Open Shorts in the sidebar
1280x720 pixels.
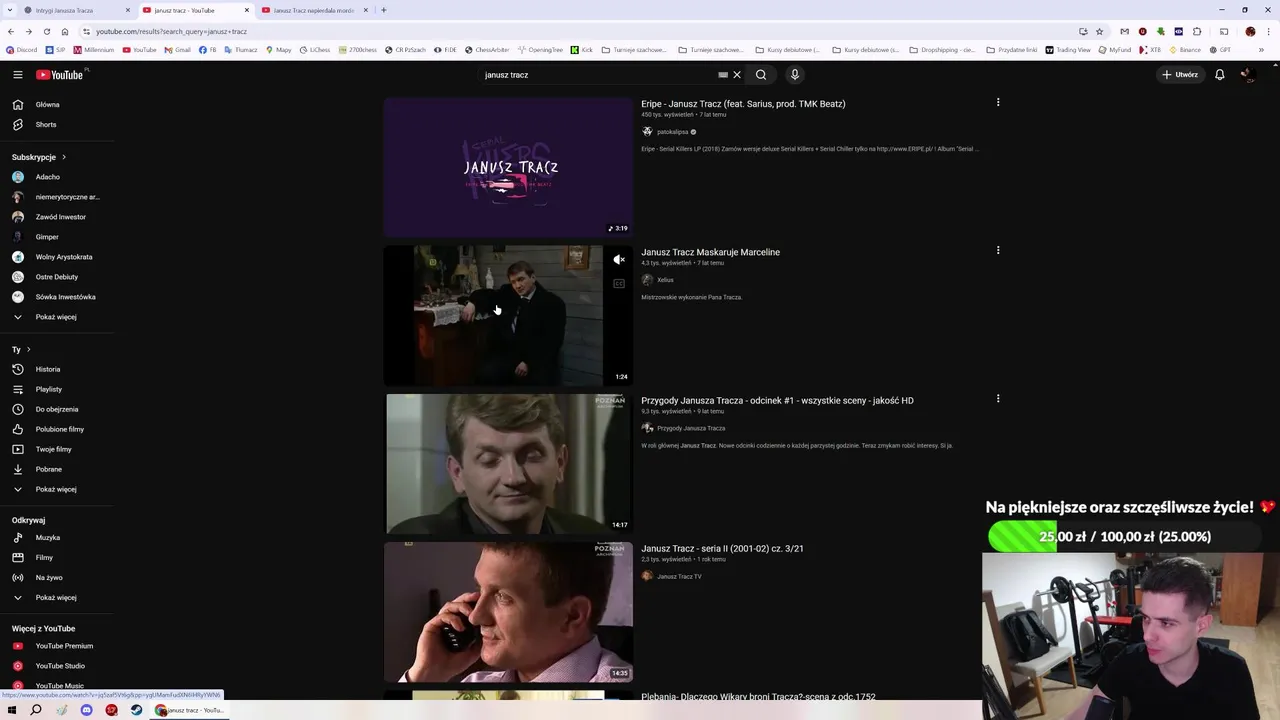tap(57, 125)
